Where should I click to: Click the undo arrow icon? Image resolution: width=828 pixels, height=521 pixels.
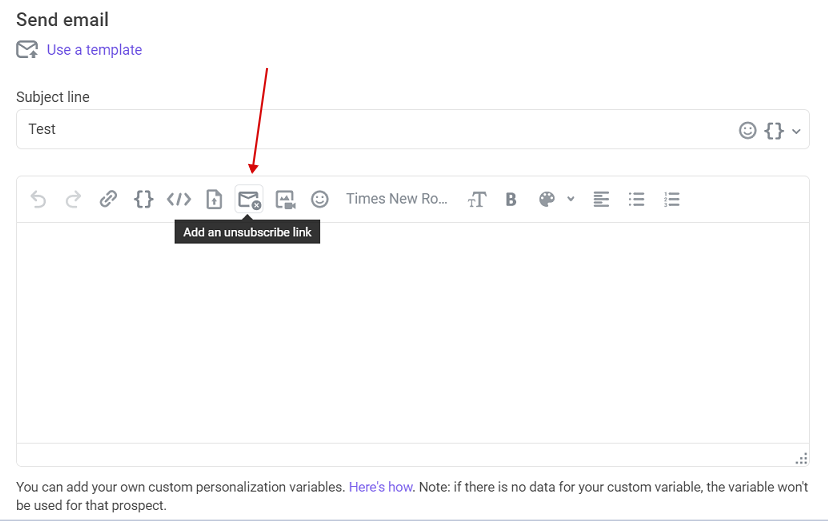pos(38,200)
